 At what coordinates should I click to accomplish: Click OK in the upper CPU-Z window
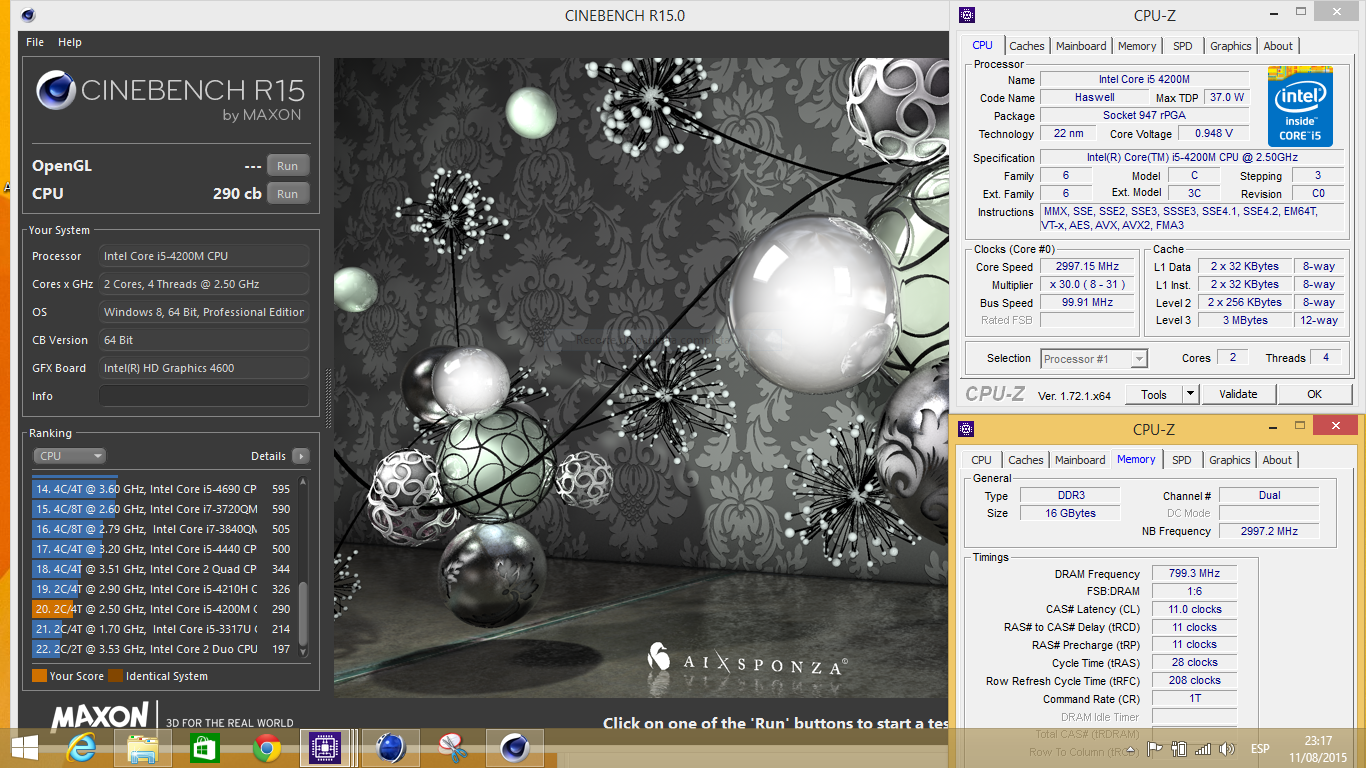1315,394
